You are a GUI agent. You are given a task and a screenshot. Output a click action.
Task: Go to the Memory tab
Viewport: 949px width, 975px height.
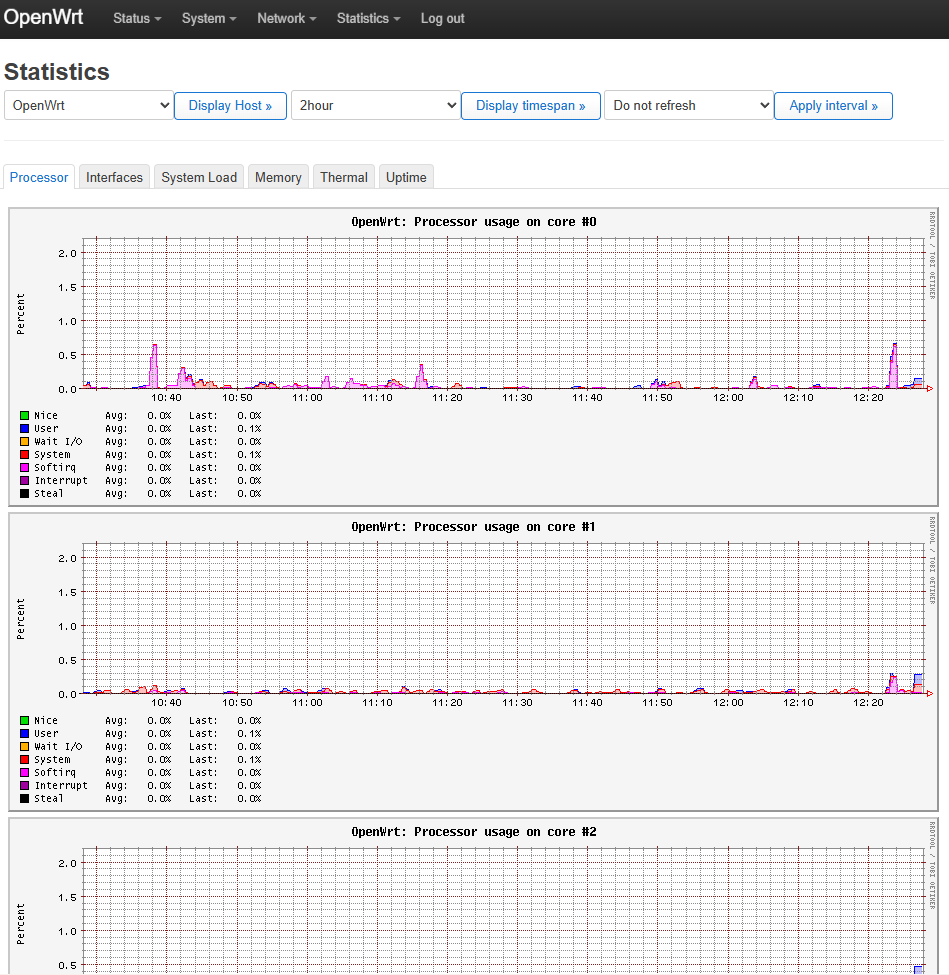(x=278, y=177)
